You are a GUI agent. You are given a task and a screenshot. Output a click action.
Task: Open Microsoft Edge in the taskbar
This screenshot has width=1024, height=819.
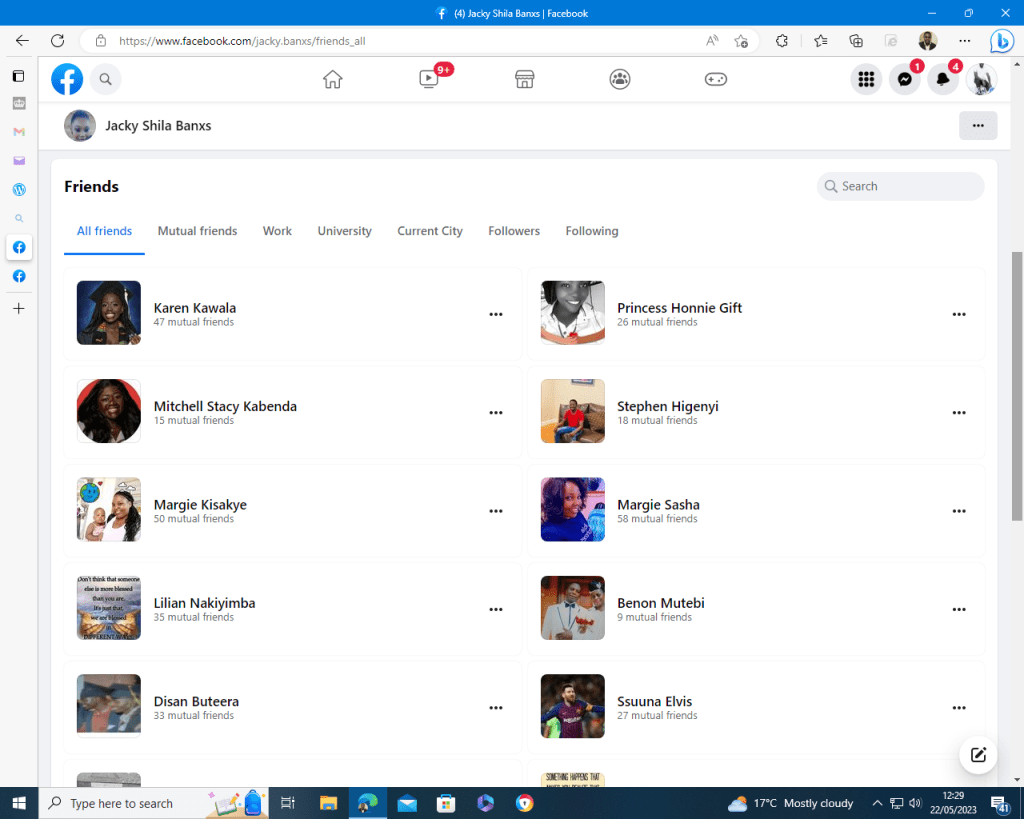(367, 803)
